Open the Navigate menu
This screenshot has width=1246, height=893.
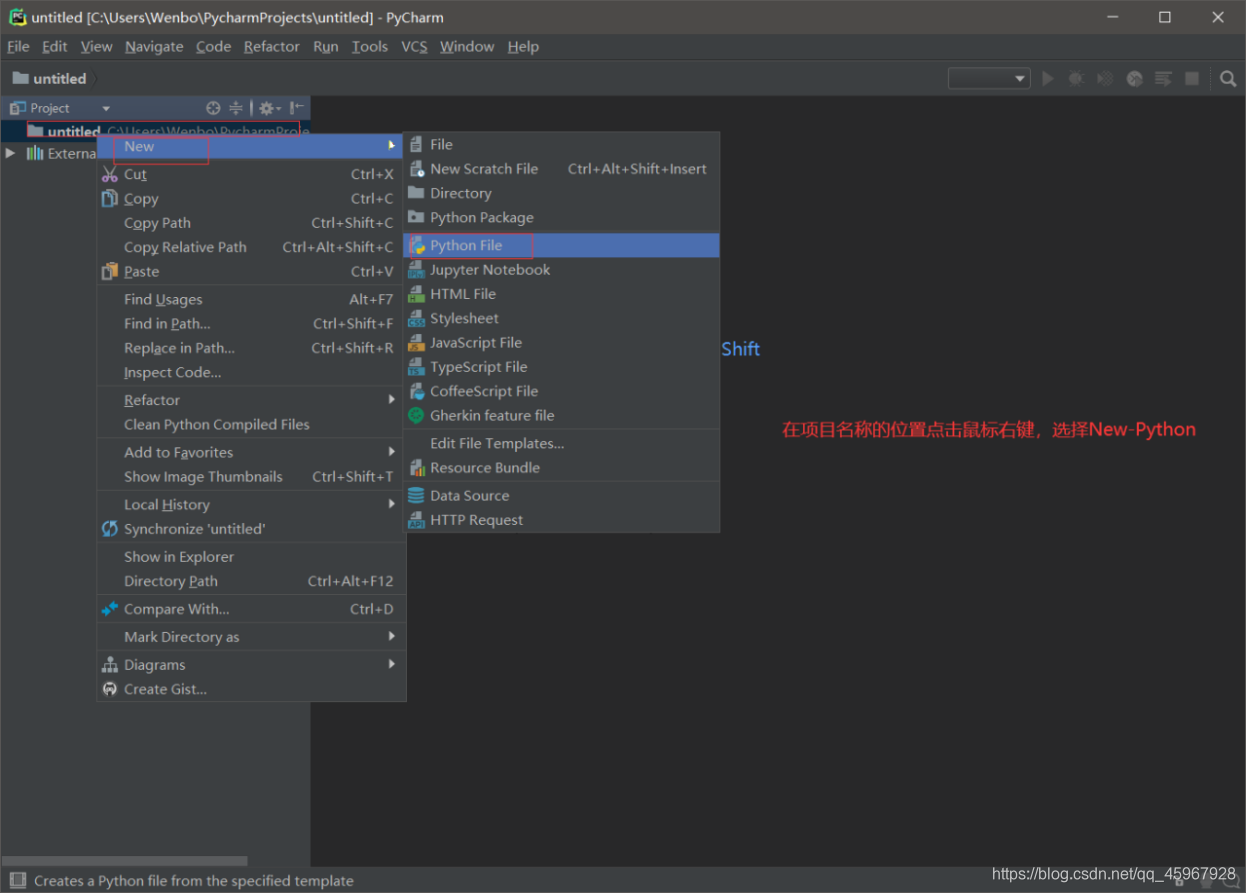[x=154, y=47]
